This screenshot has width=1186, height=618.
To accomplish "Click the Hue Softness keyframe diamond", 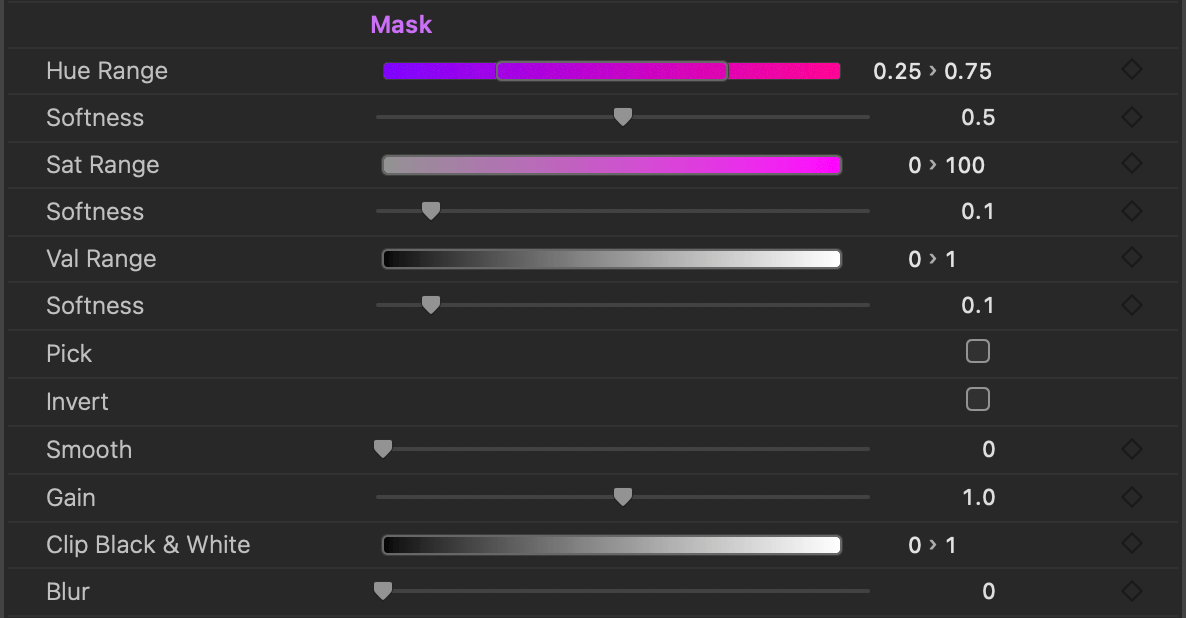I will point(1131,117).
